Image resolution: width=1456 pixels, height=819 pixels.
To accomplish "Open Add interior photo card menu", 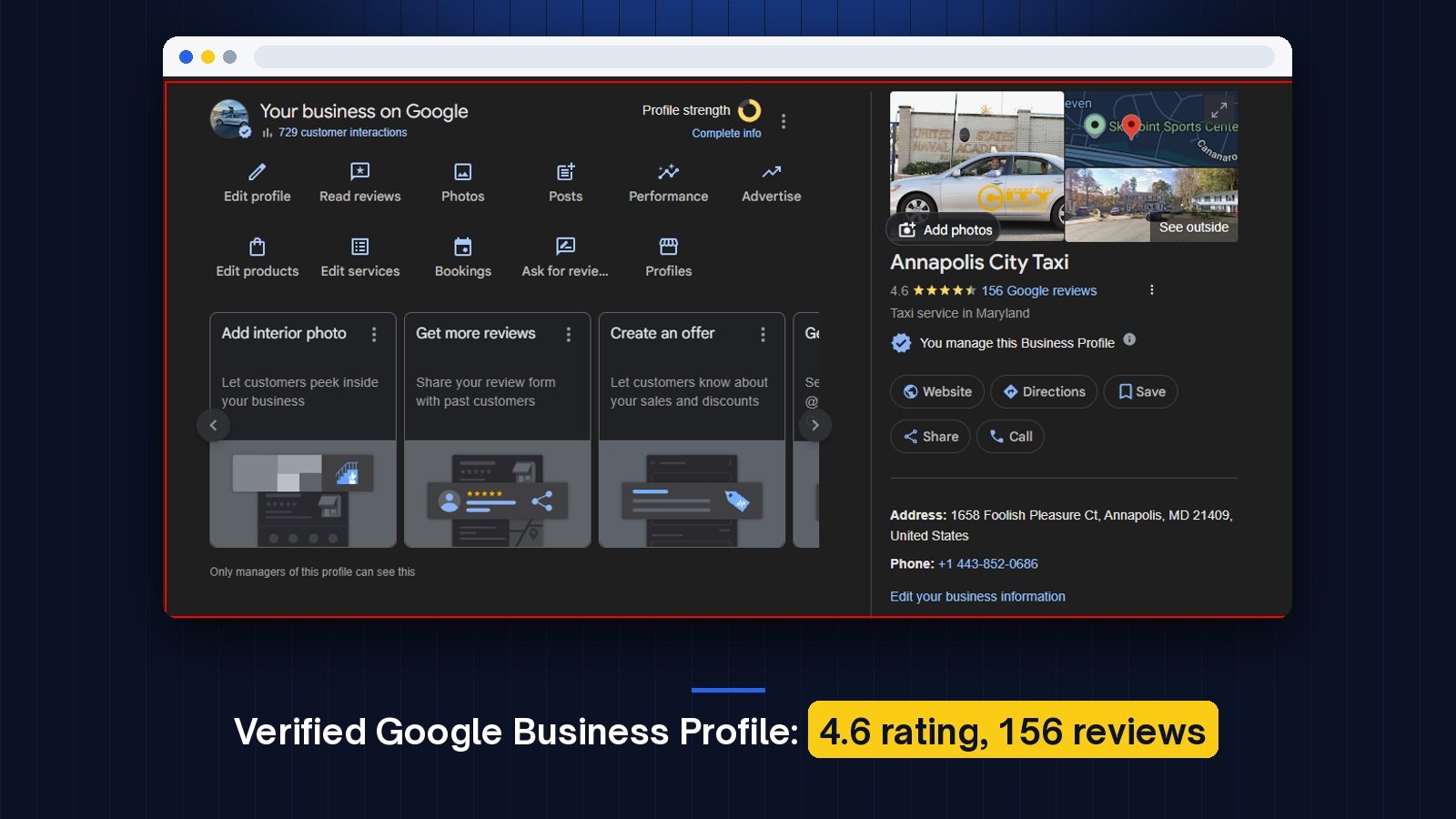I will (374, 335).
